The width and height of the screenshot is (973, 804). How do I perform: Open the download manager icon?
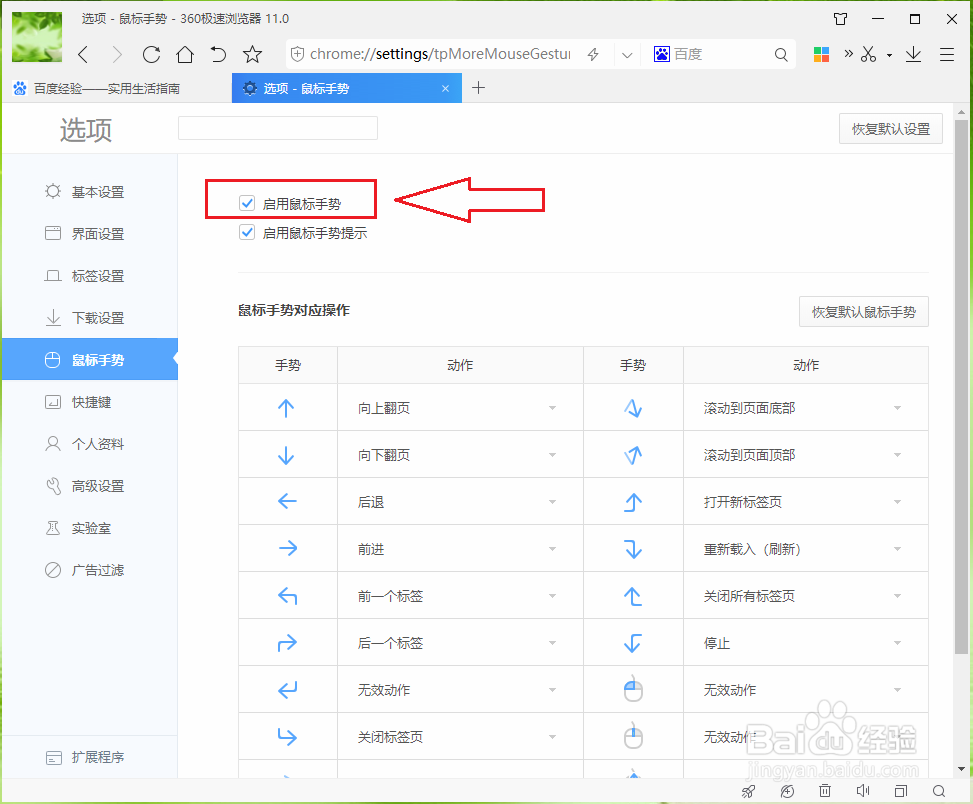tap(912, 54)
